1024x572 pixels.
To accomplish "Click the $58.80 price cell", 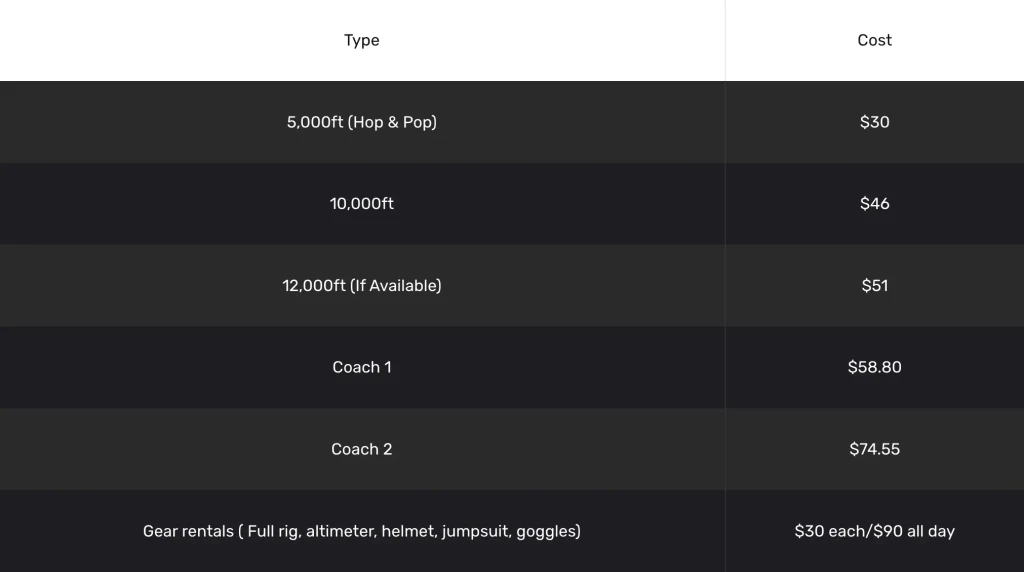I will click(874, 367).
